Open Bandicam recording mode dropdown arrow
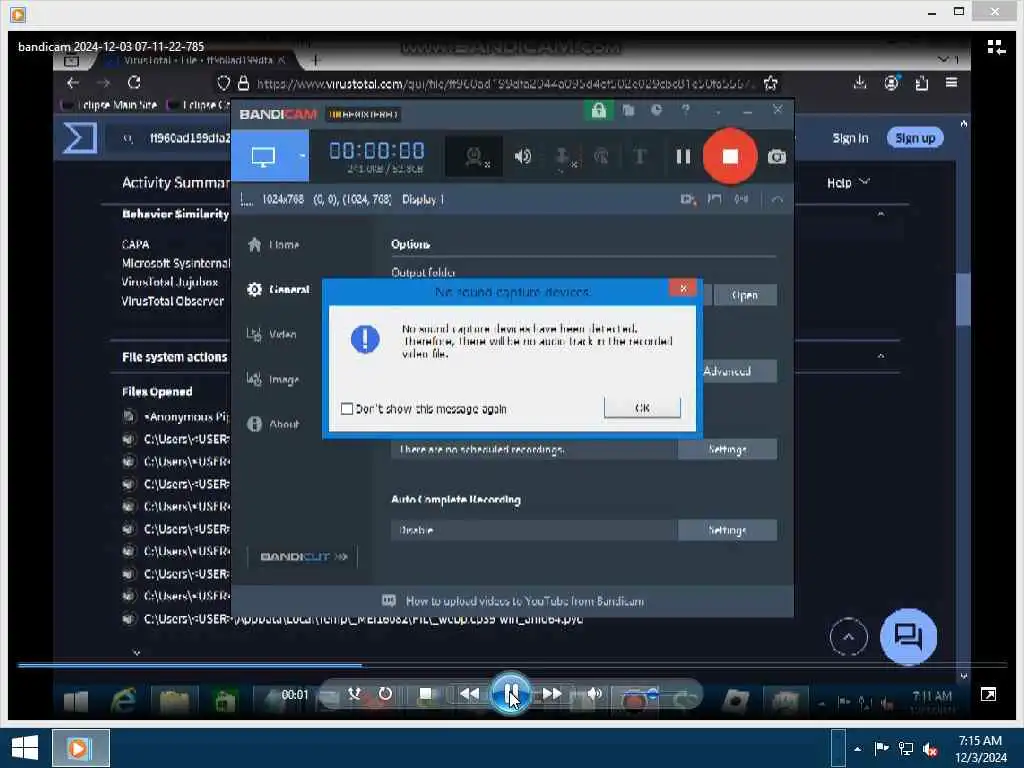Image resolution: width=1024 pixels, height=768 pixels. coord(302,156)
